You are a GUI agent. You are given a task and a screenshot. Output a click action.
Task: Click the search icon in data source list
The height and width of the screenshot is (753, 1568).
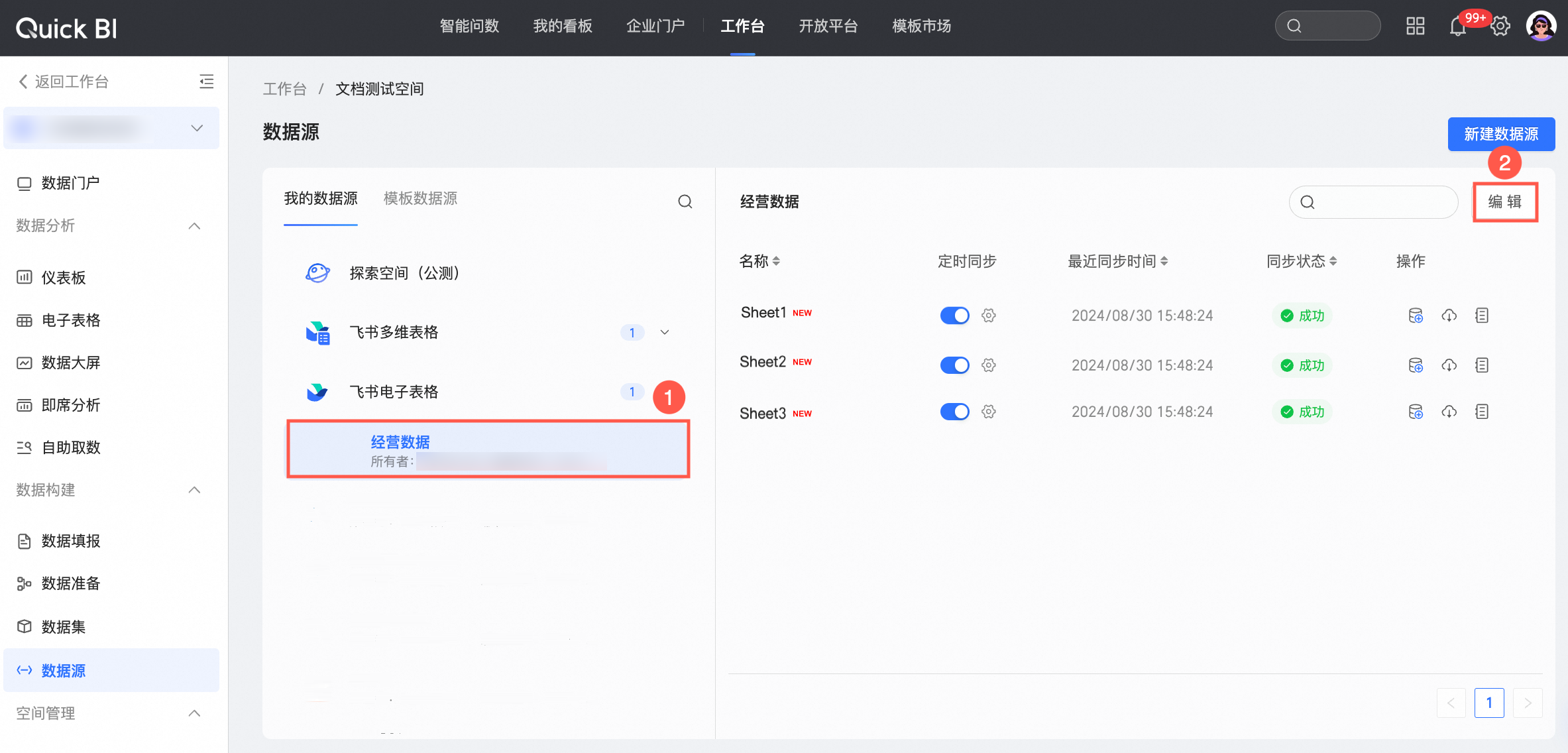point(685,202)
